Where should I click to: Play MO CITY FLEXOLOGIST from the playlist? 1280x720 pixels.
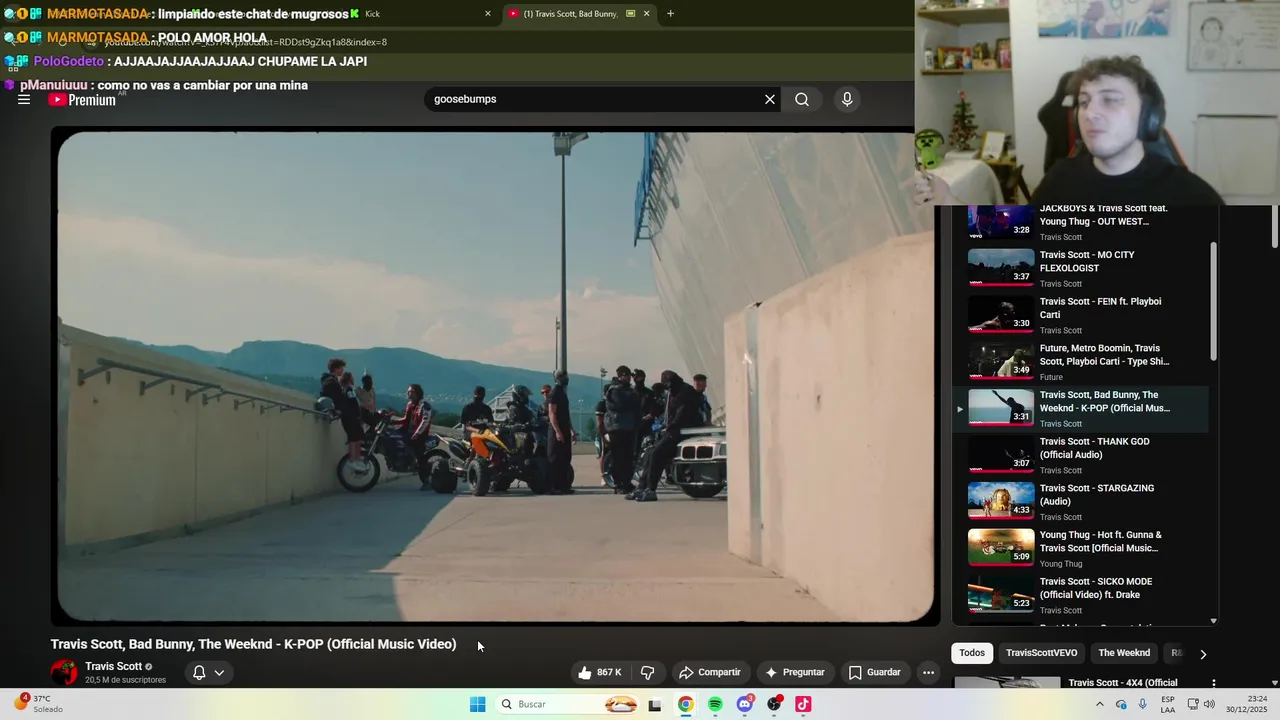(x=1080, y=268)
